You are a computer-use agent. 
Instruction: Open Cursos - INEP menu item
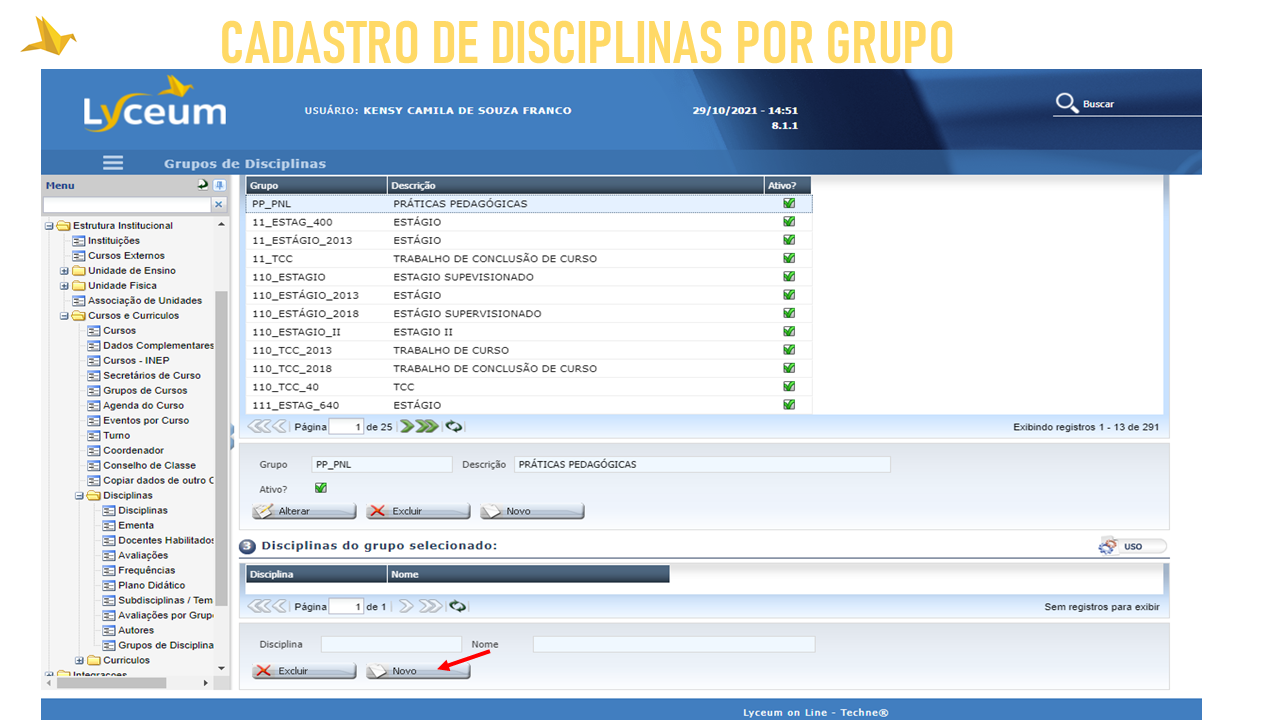135,360
